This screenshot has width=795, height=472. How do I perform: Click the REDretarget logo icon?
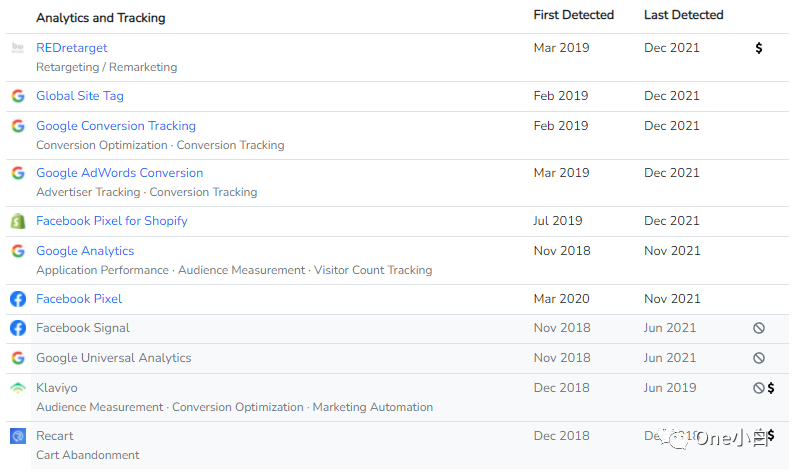[x=18, y=48]
